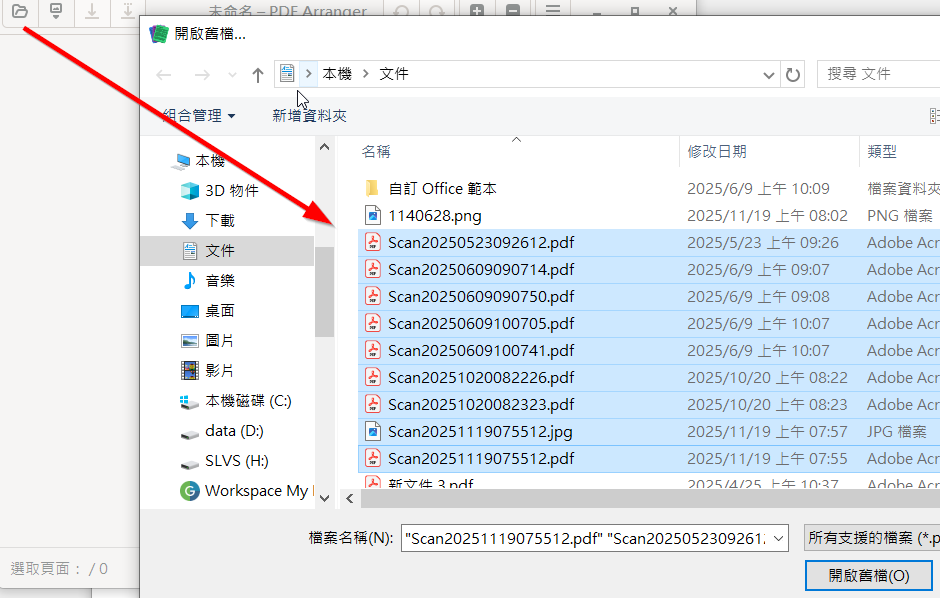Open the 自訂 Office 範本 folder

pos(442,188)
